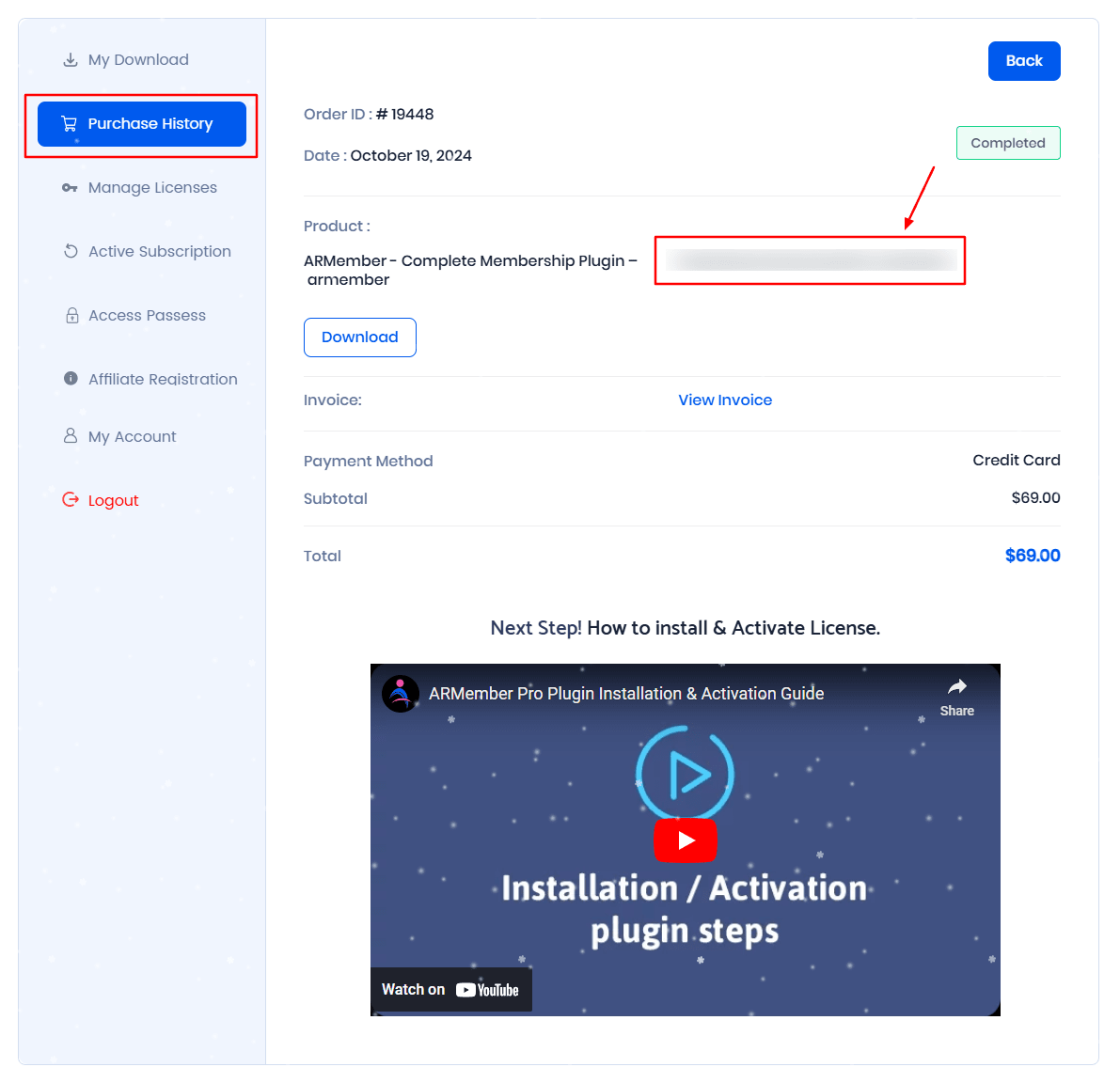Click the Credit Card payment method value
Image resolution: width=1120 pixels, height=1083 pixels.
(x=1017, y=461)
